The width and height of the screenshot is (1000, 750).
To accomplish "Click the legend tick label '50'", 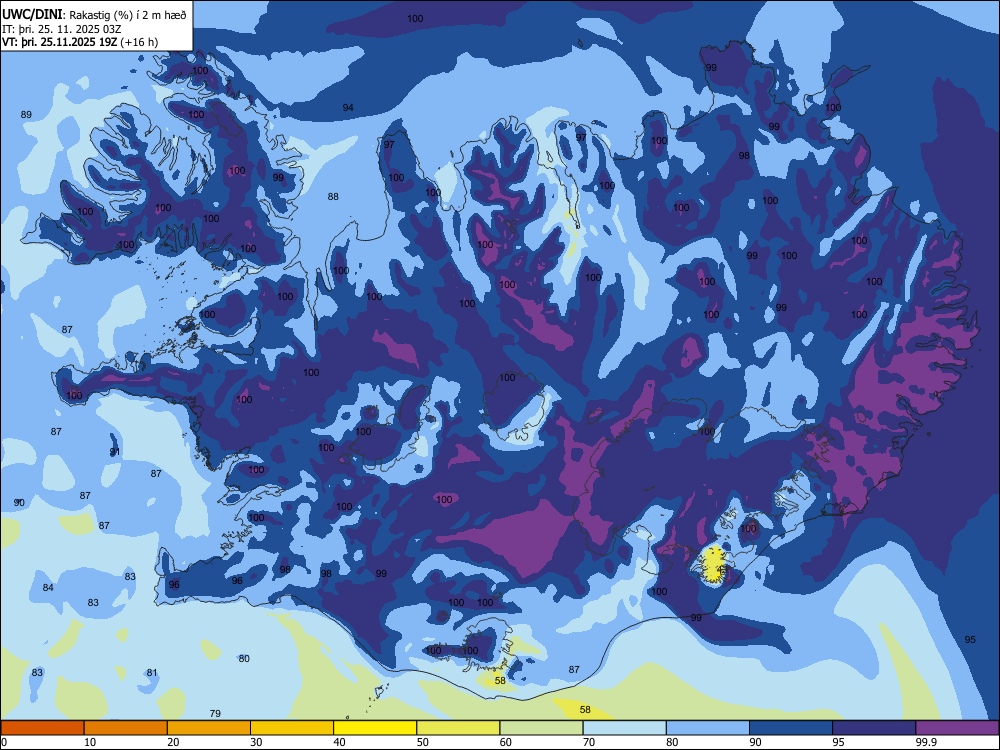I will tap(423, 742).
